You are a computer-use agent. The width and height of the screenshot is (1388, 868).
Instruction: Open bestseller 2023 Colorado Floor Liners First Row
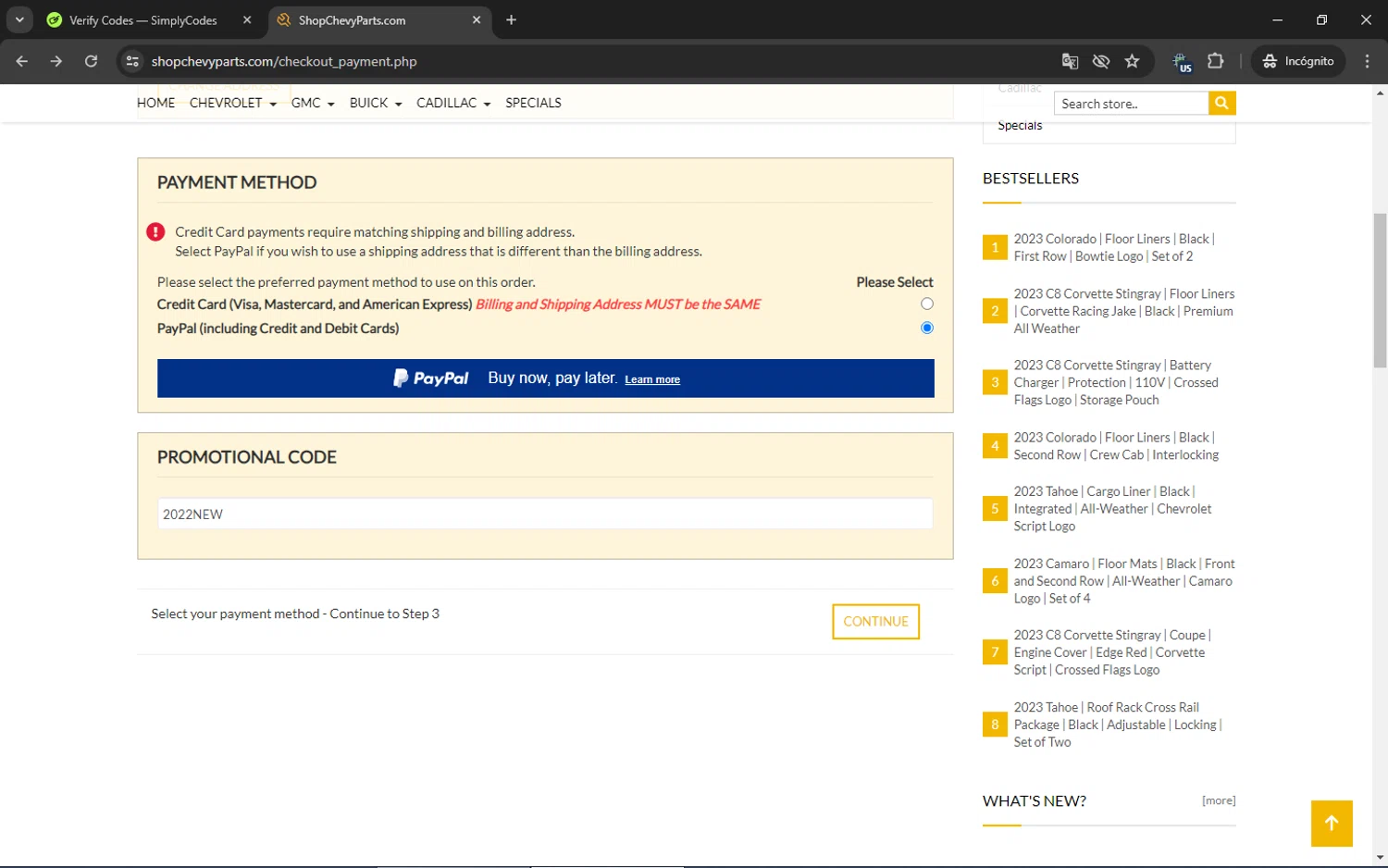point(1114,247)
